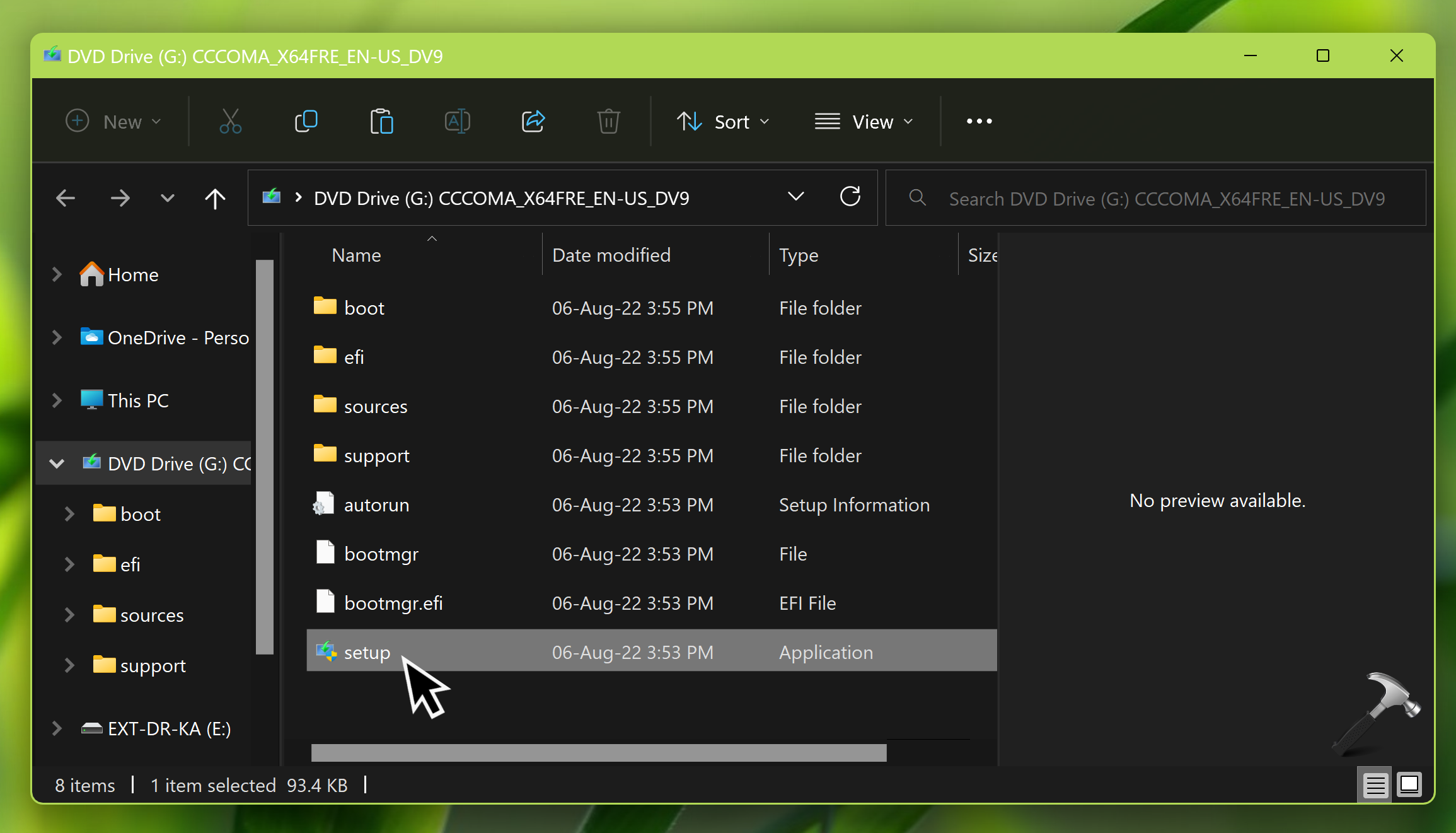
Task: Expand the This PC tree node
Action: [x=57, y=400]
